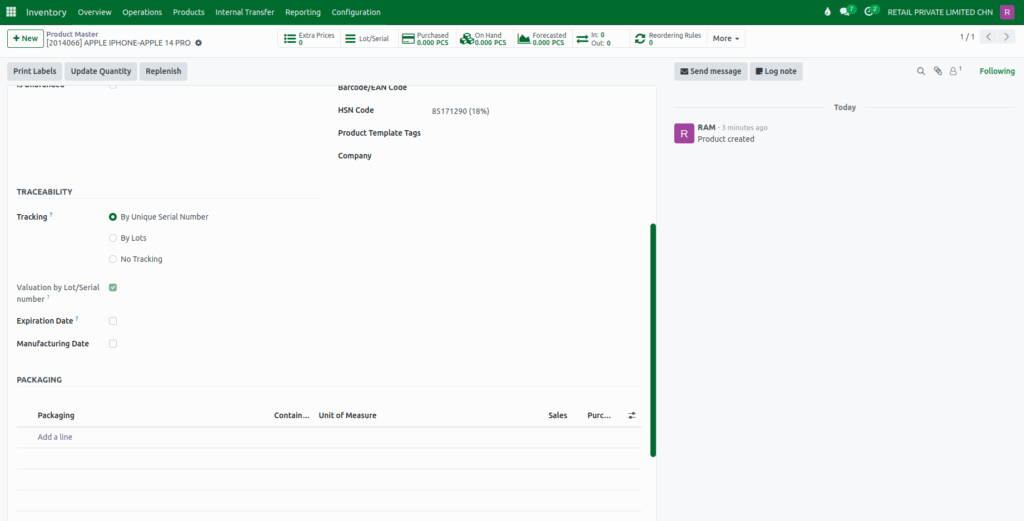Open the activities clock icon with badge
Image resolution: width=1024 pixels, height=521 pixels.
coord(871,11)
